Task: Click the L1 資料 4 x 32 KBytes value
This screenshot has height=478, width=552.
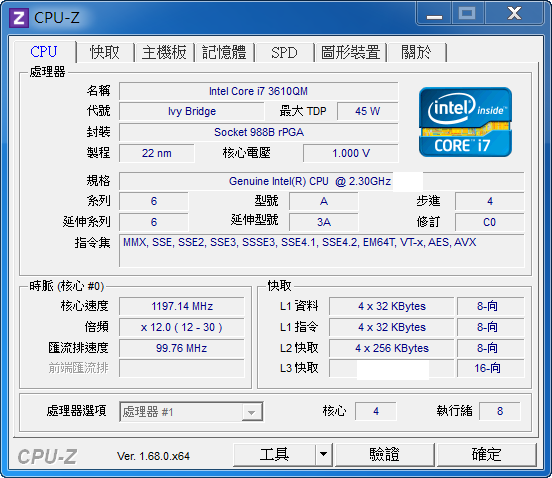Action: point(391,306)
